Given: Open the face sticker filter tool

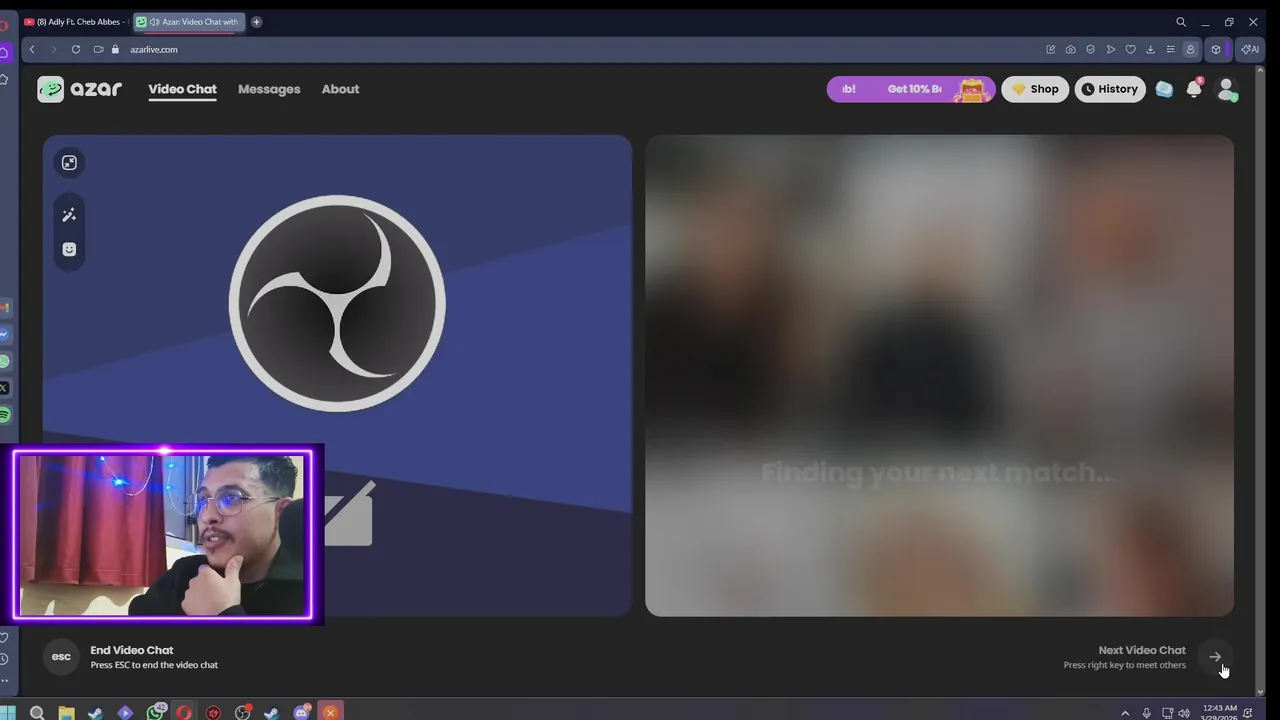Looking at the screenshot, I should (69, 249).
